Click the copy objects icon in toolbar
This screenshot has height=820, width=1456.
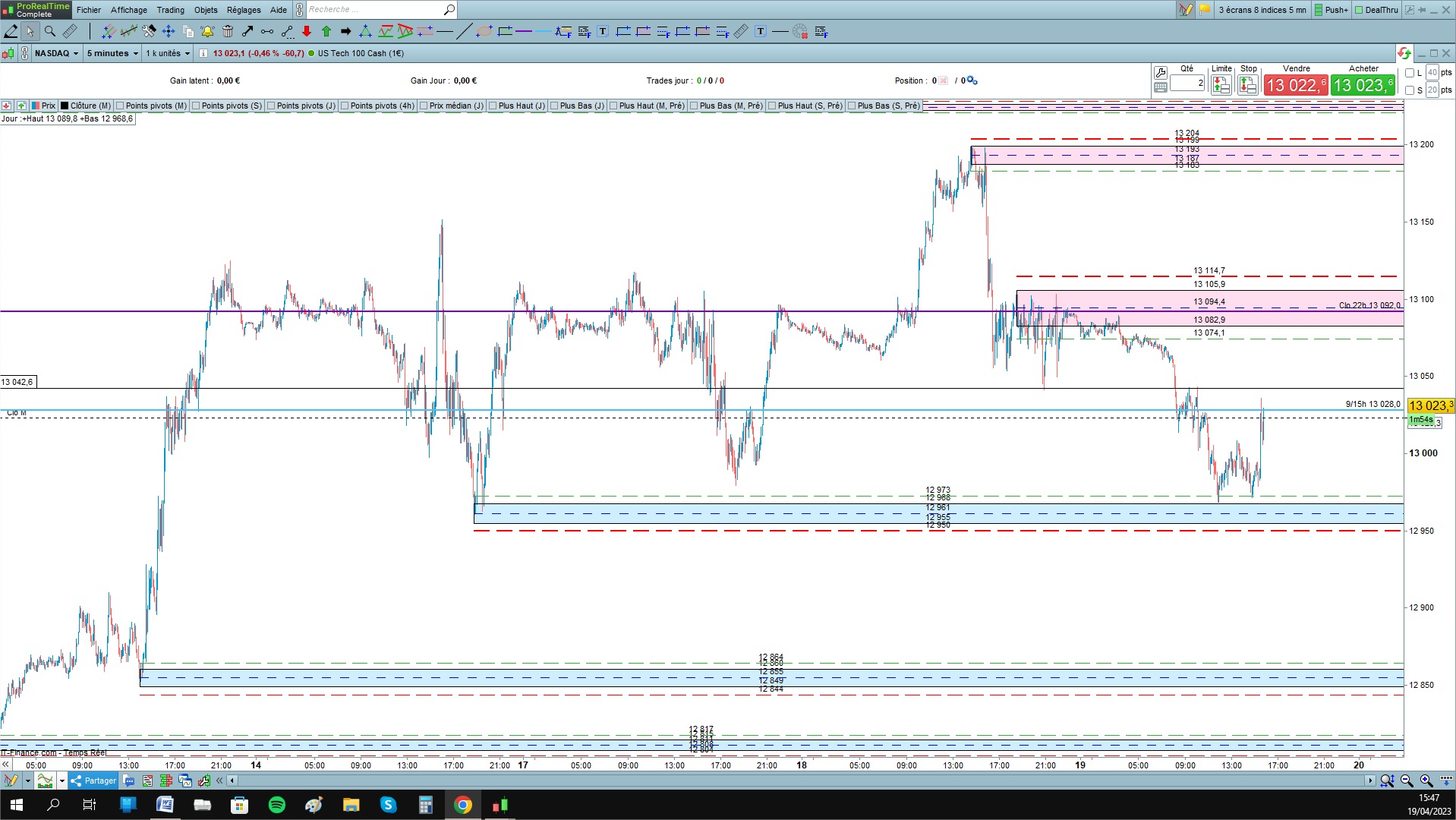pyautogui.click(x=188, y=31)
